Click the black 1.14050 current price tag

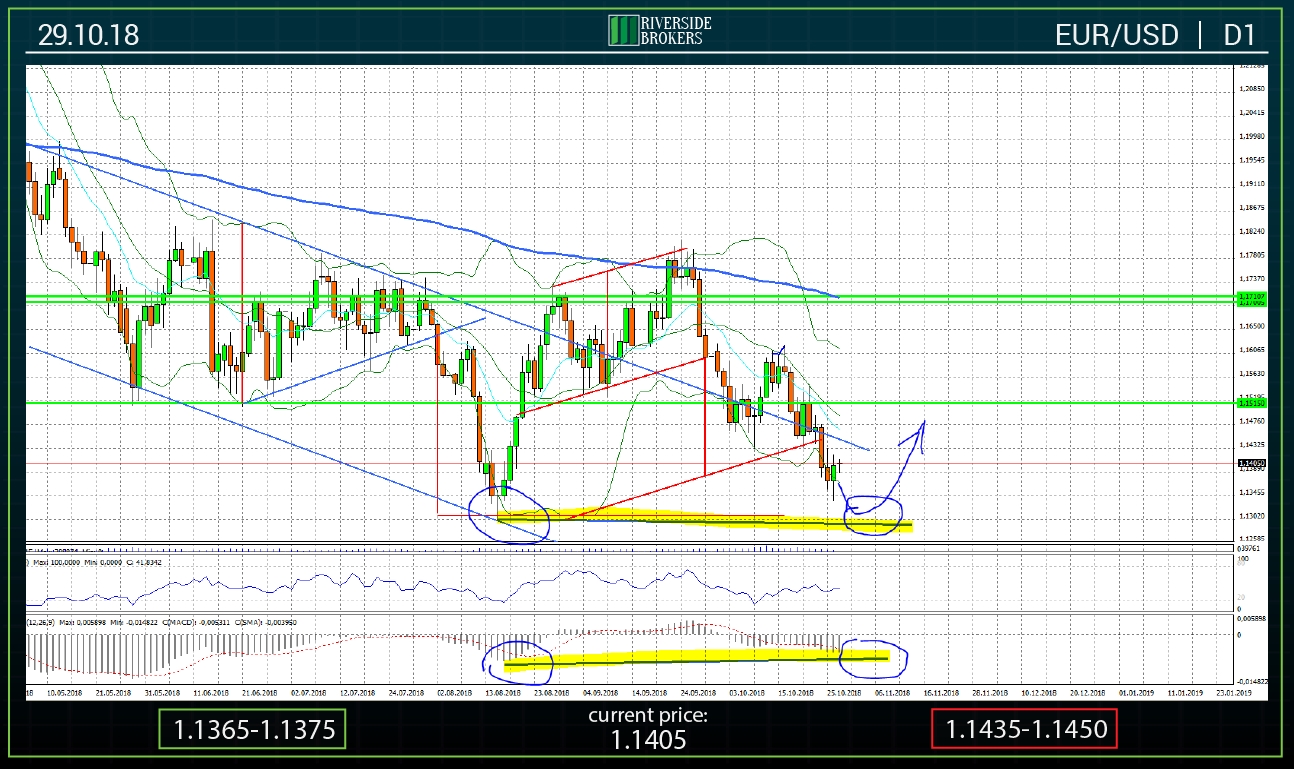click(1251, 463)
